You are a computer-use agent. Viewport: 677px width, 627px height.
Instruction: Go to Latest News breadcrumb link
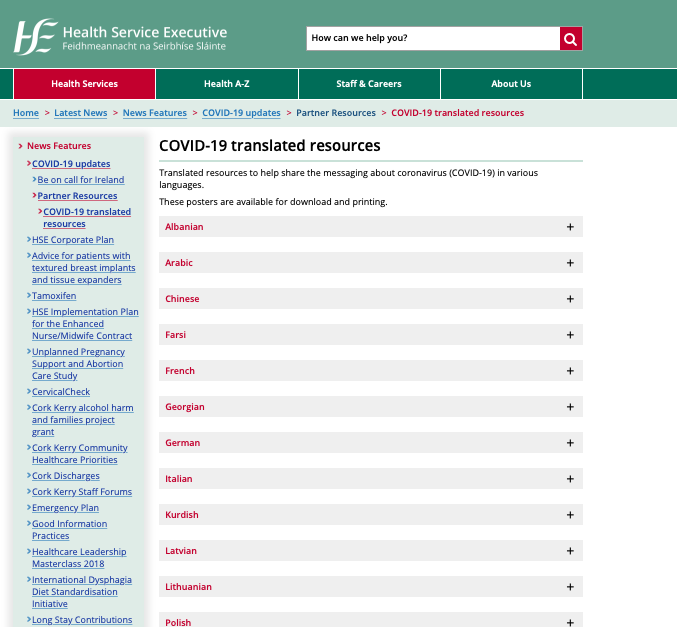point(81,113)
